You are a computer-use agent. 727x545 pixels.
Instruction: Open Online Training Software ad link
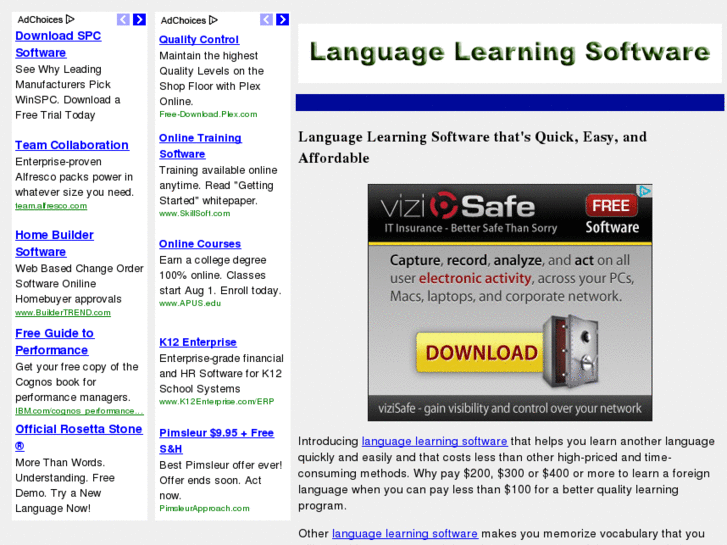pyautogui.click(x=200, y=146)
